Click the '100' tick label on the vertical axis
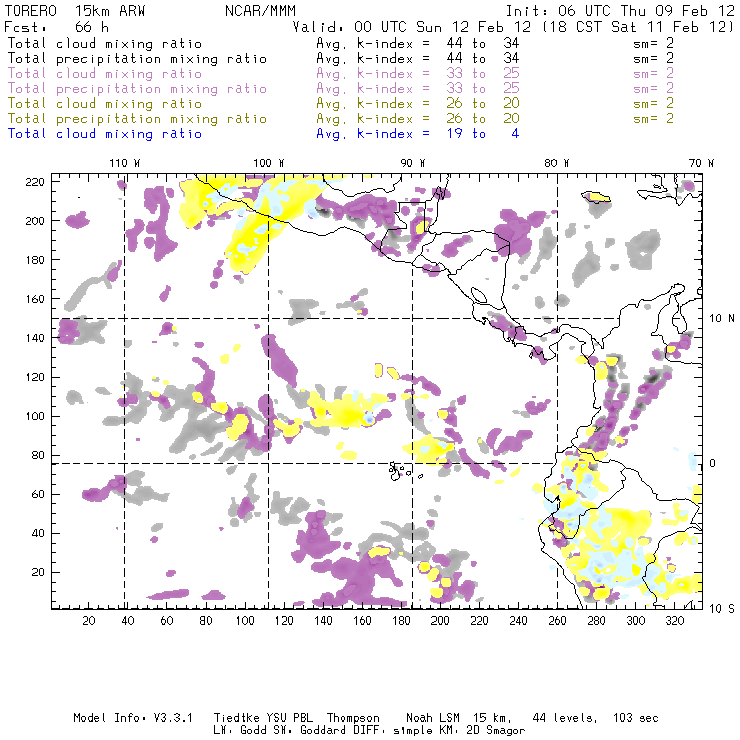 (x=35, y=416)
